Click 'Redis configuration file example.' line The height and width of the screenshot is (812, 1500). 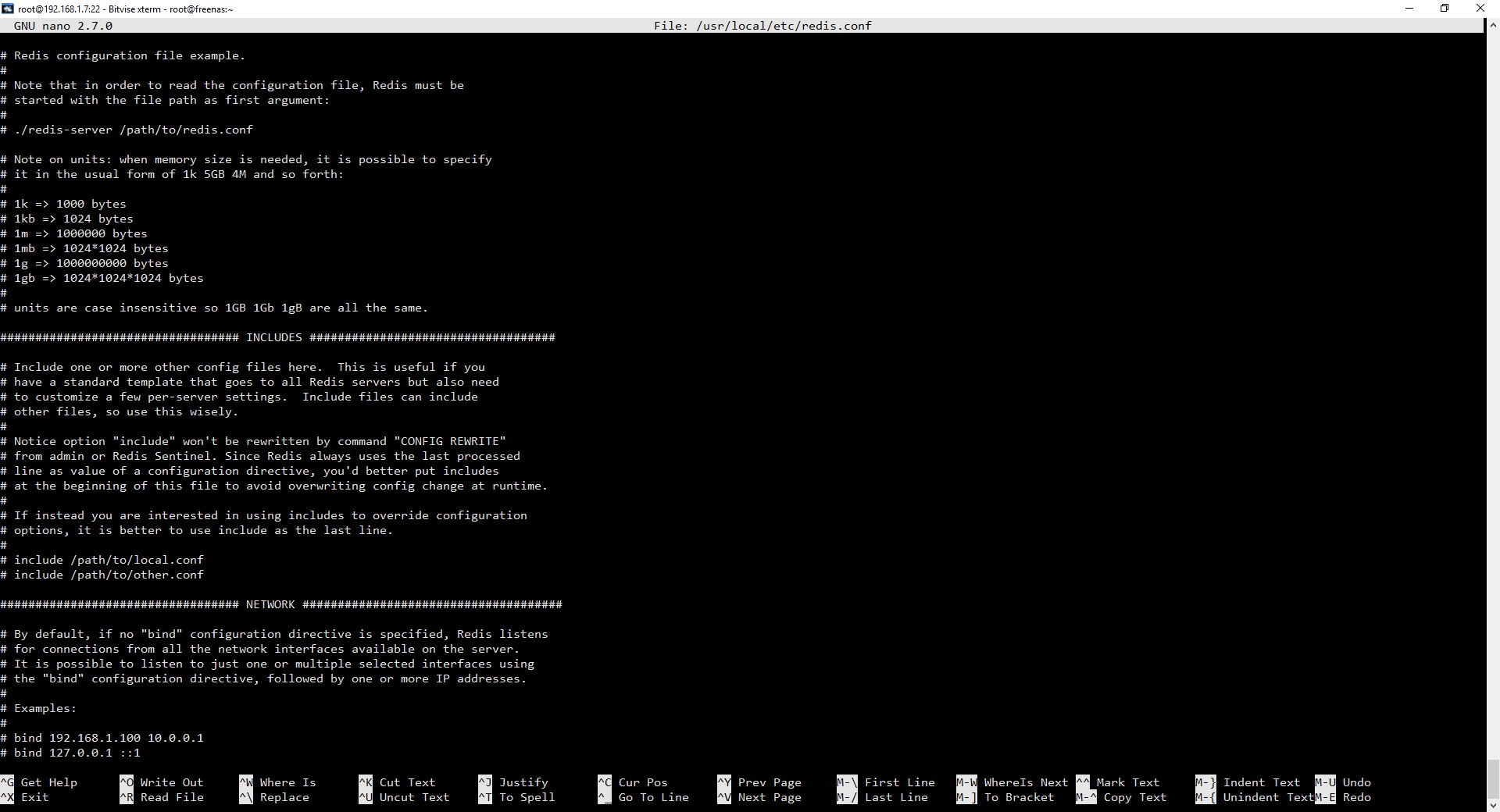123,55
